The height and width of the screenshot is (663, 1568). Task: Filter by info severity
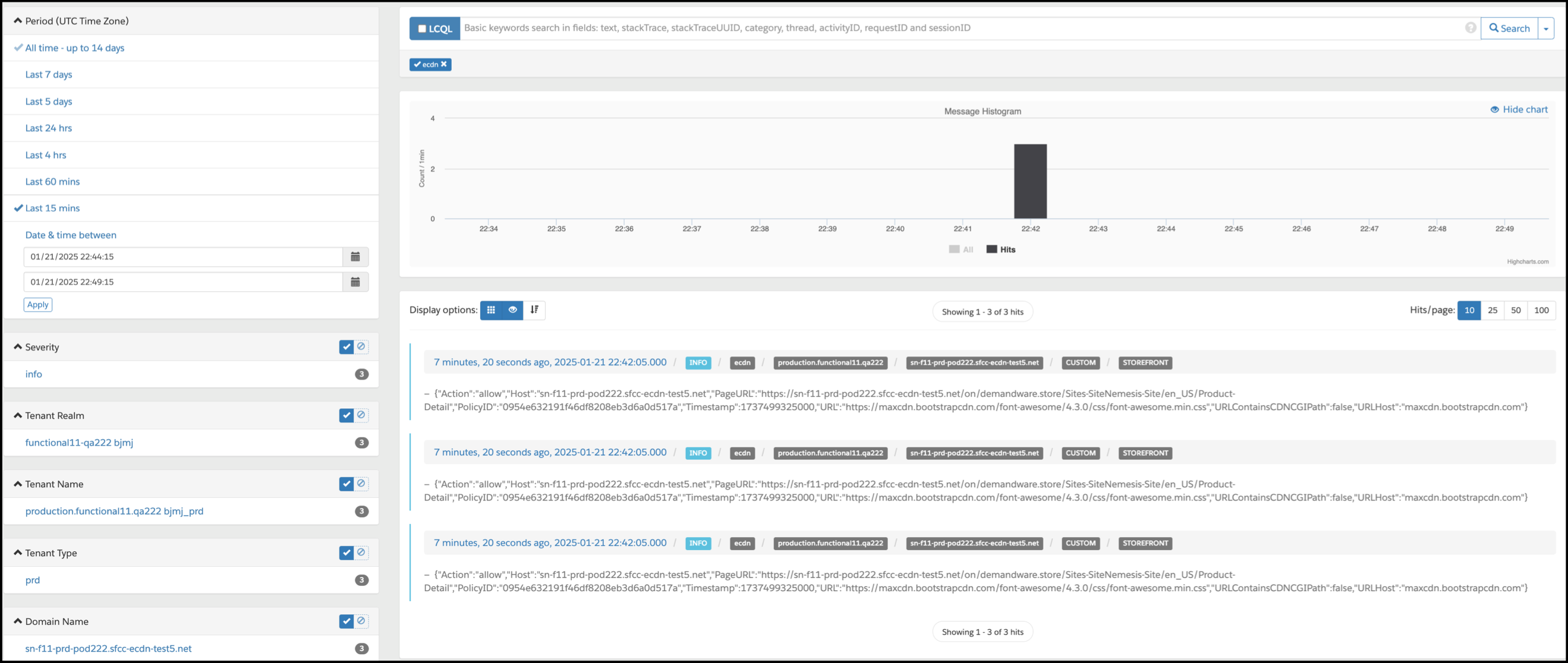(33, 374)
